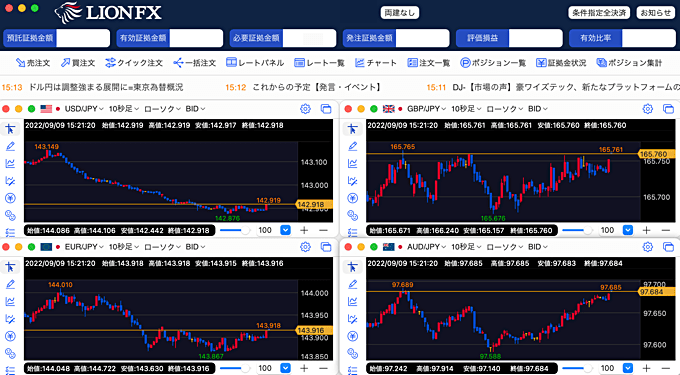This screenshot has height=375, width=680.
Task: Select cursor tool in EUR/JPY chart
Action: [x=10, y=267]
